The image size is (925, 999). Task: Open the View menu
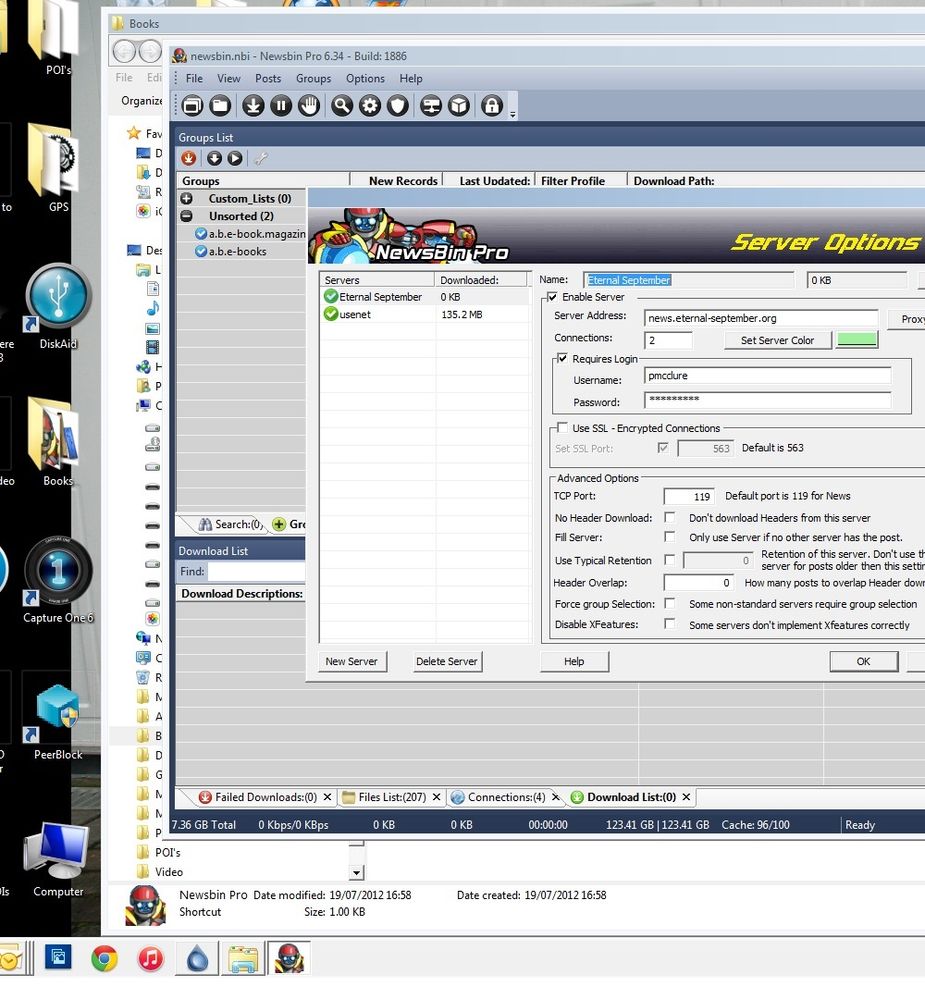(x=229, y=78)
